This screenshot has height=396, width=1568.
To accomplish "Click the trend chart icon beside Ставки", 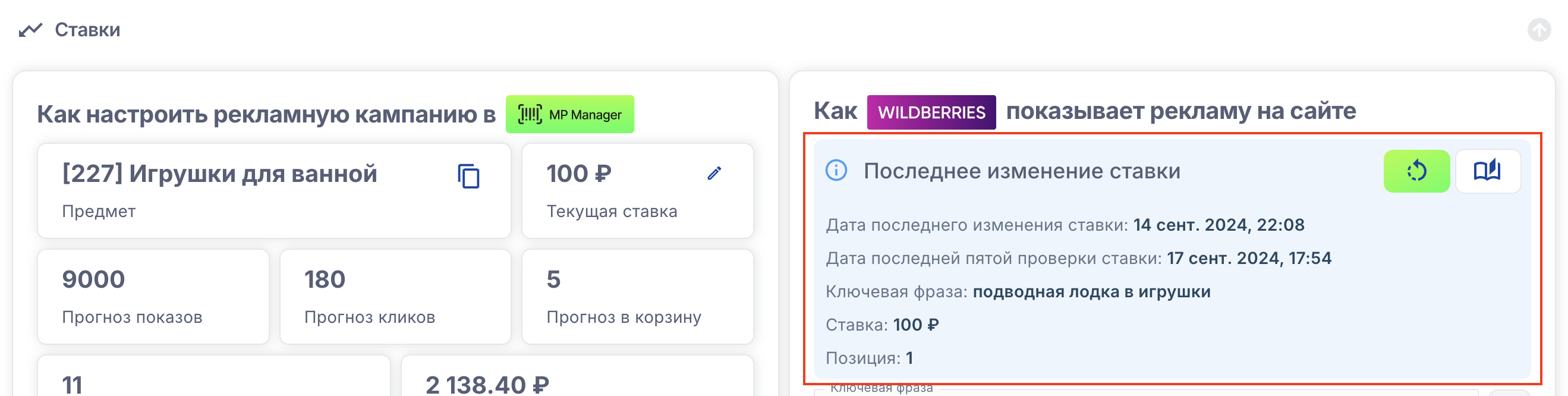I will pyautogui.click(x=30, y=30).
